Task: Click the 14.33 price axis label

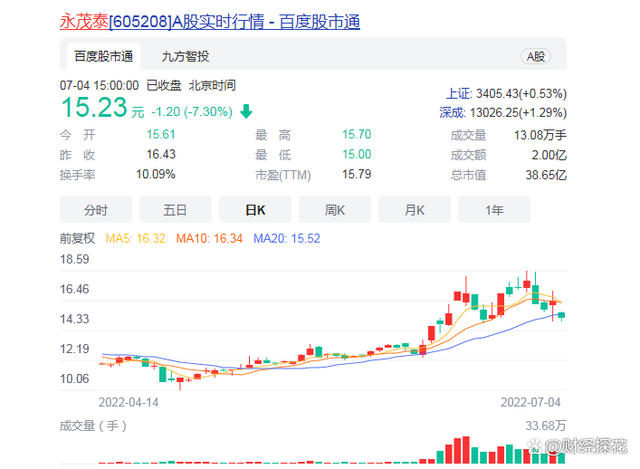Action: coord(74,319)
